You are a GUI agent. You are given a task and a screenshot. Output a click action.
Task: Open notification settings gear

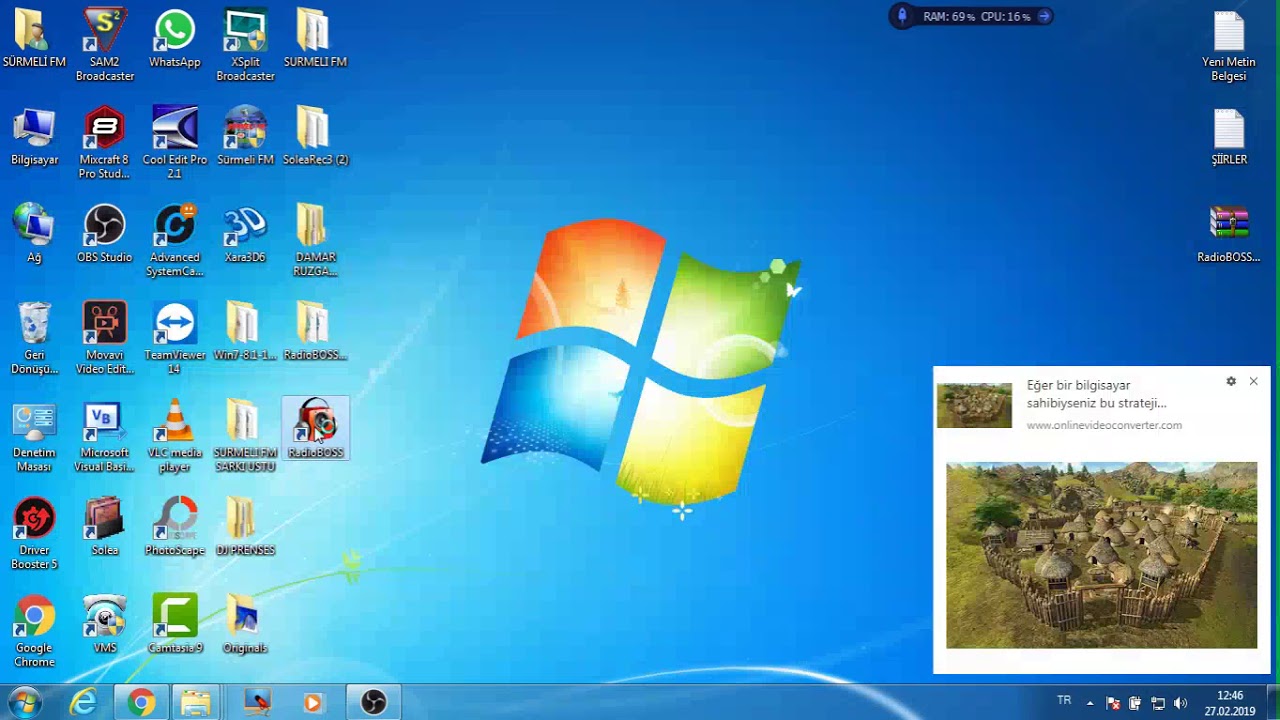tap(1231, 381)
